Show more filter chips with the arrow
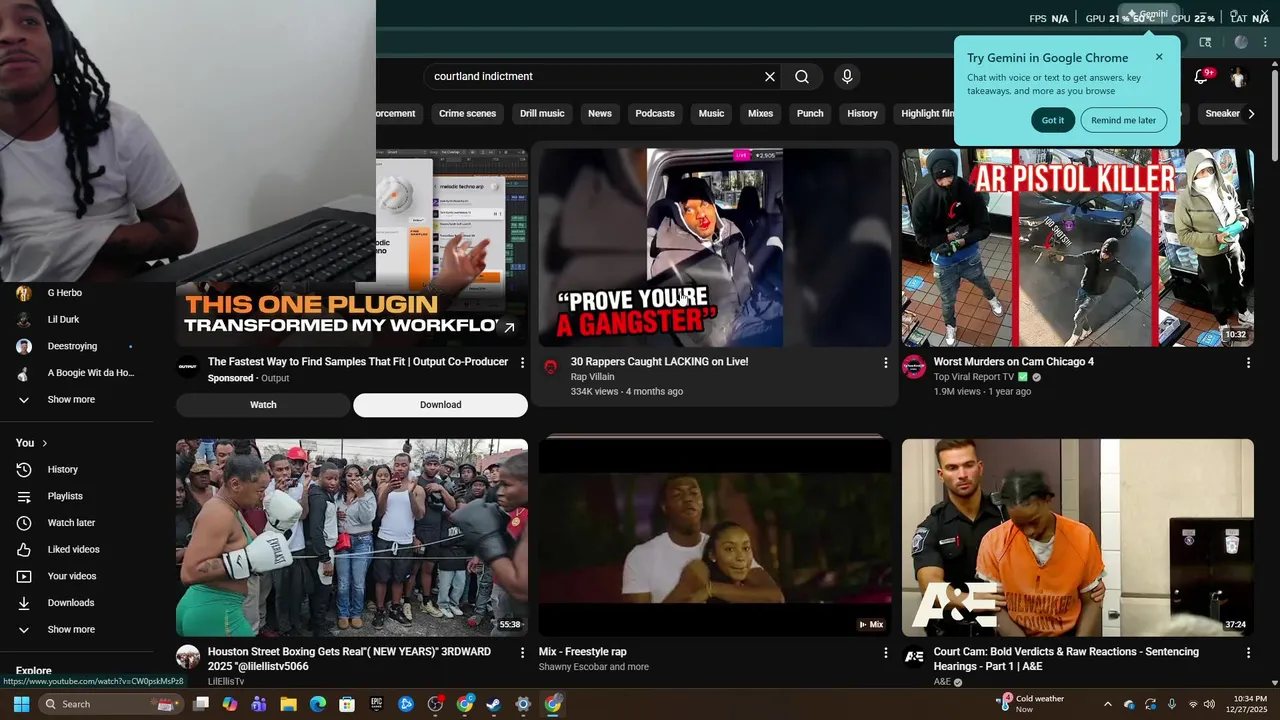This screenshot has height=720, width=1280. click(x=1251, y=114)
